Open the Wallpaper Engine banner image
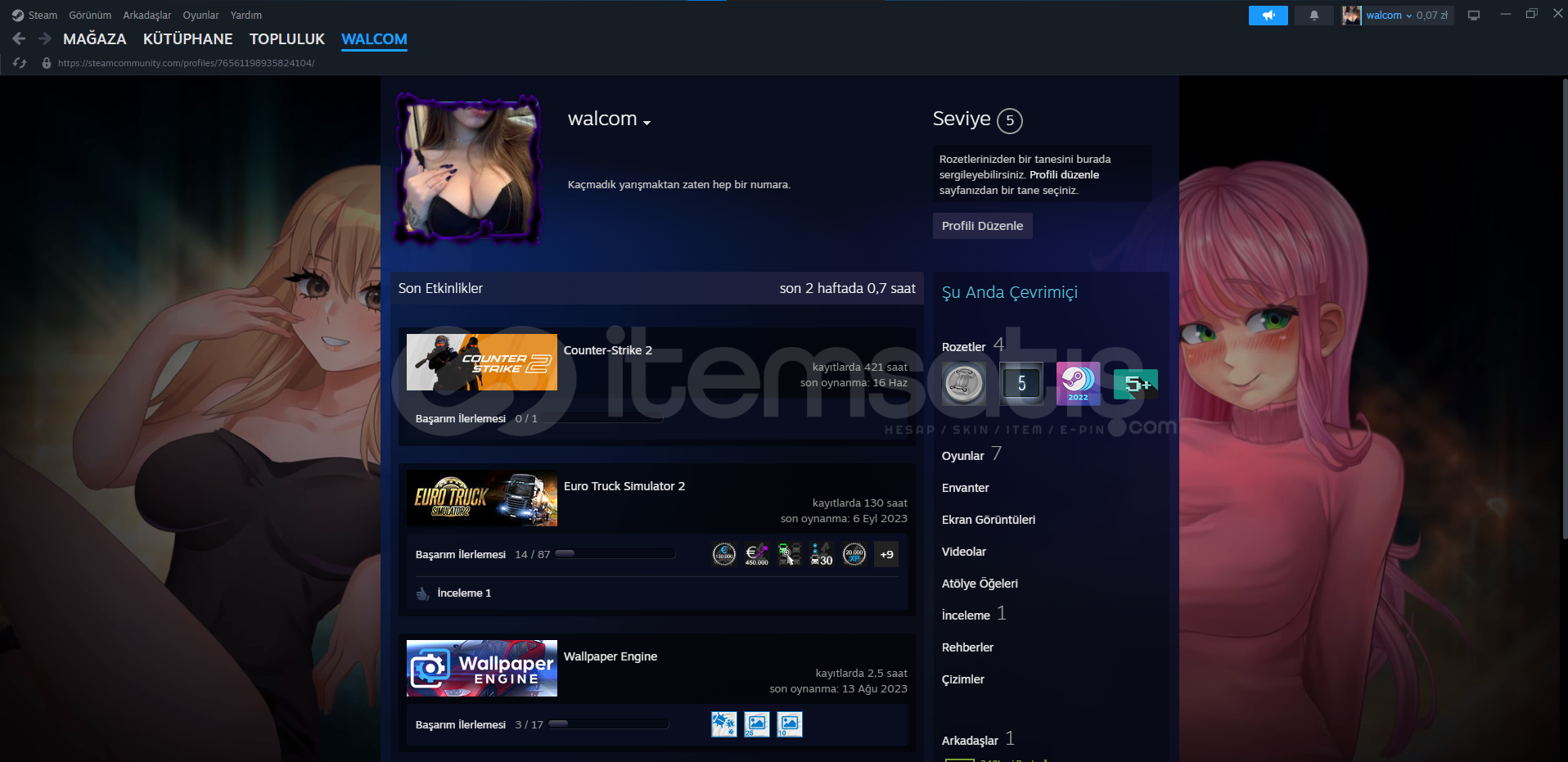This screenshot has height=762, width=1568. click(x=482, y=668)
